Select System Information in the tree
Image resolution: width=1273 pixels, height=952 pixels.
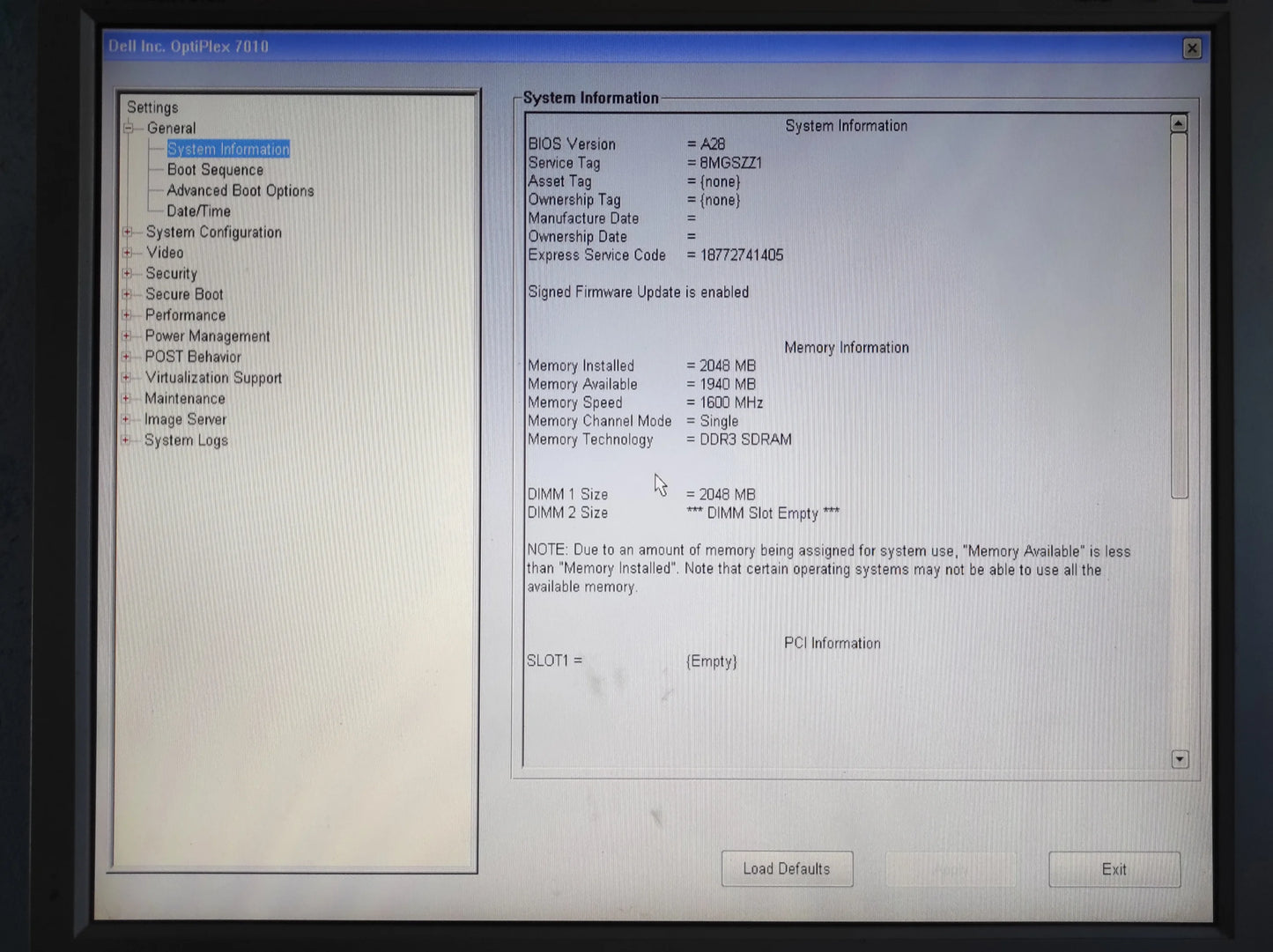pyautogui.click(x=228, y=150)
